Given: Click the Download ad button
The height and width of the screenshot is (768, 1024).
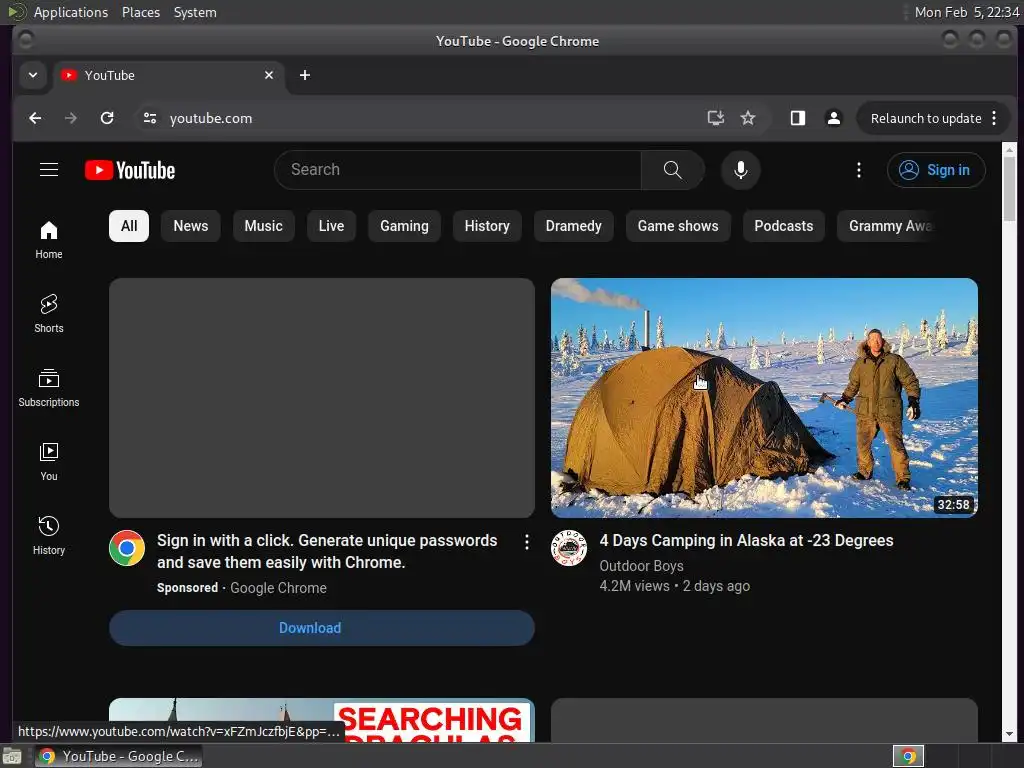Looking at the screenshot, I should pyautogui.click(x=322, y=628).
